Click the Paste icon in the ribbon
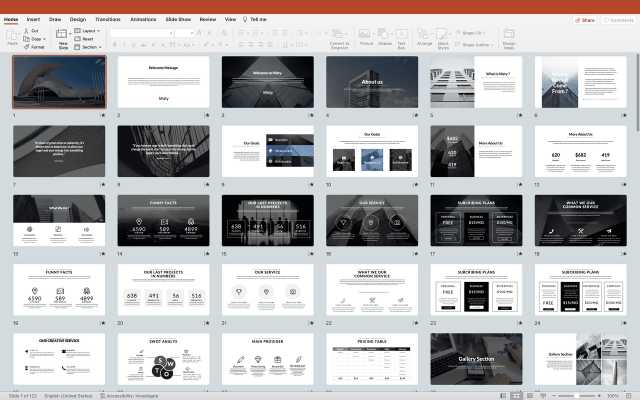 [x=13, y=36]
